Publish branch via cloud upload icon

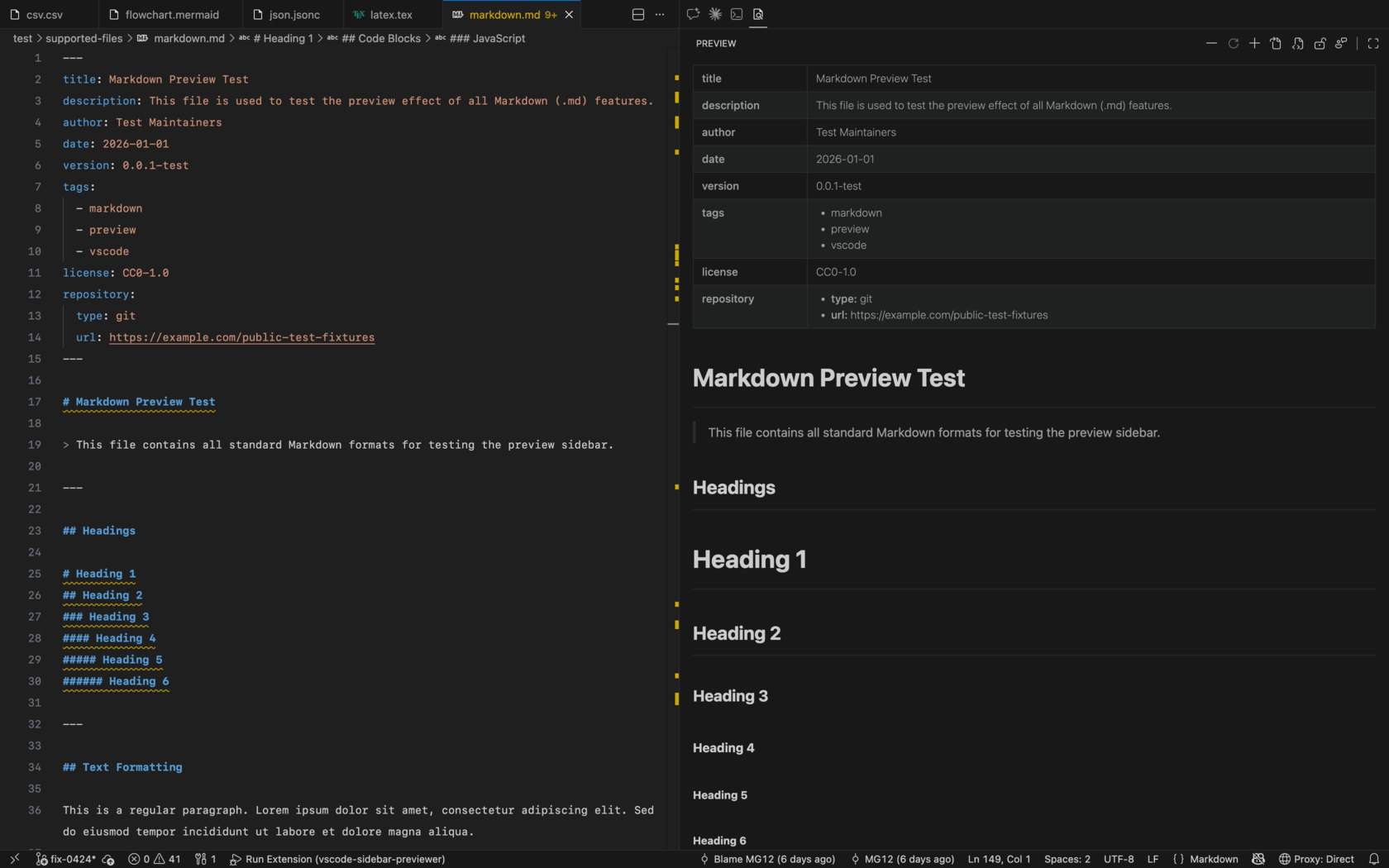(x=107, y=859)
